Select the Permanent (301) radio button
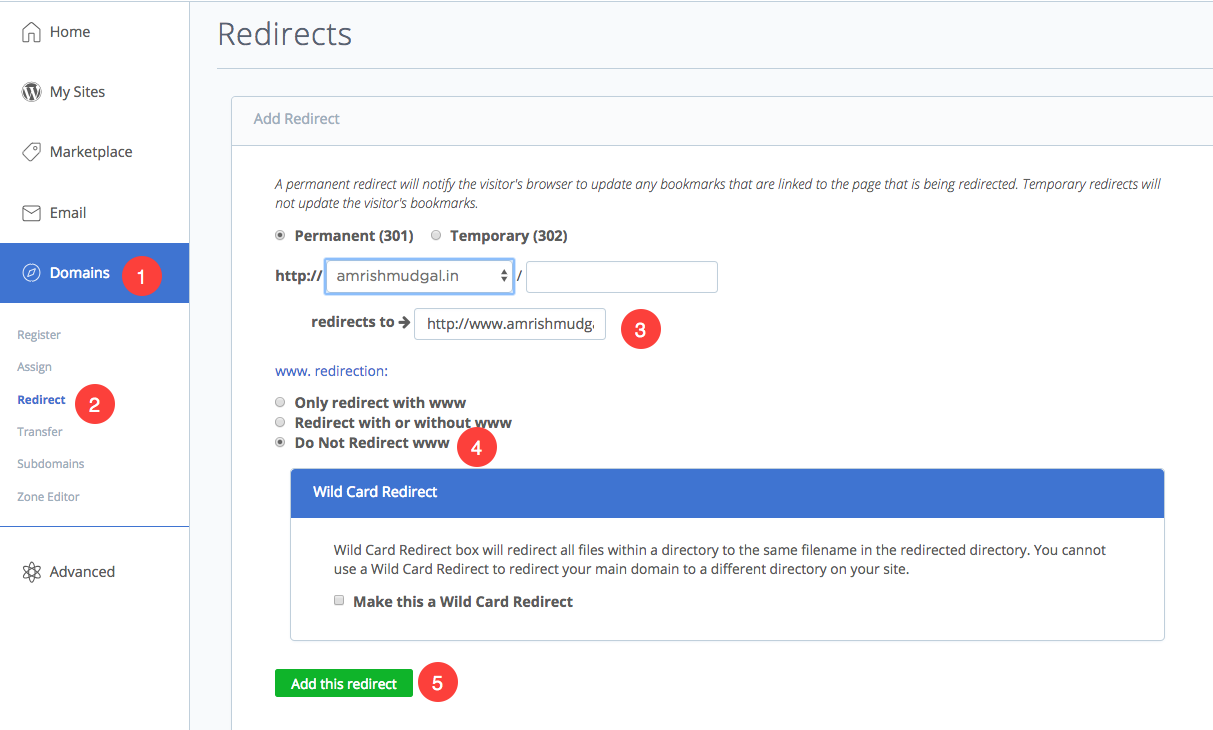Viewport: 1213px width, 730px height. (x=280, y=236)
